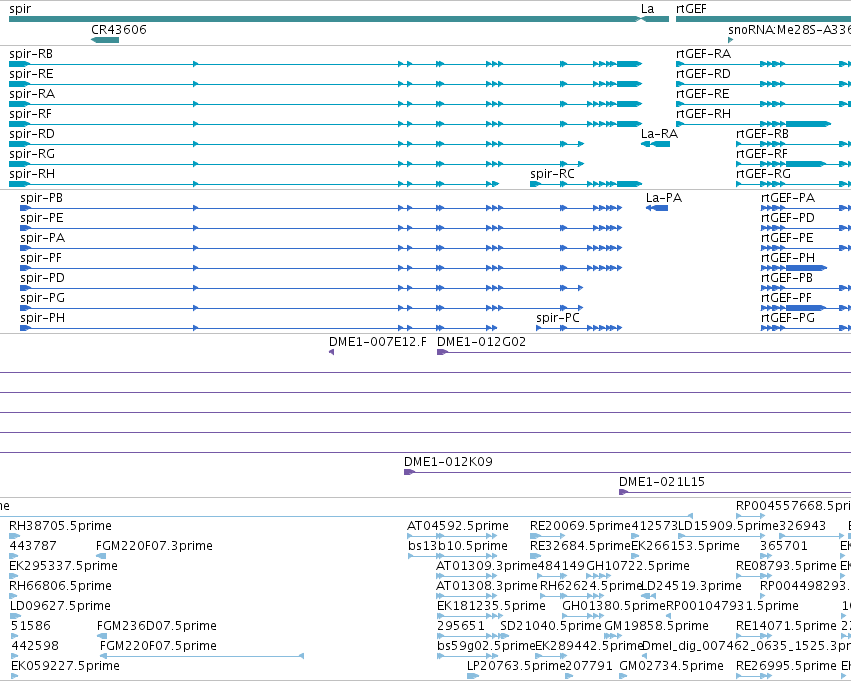Screen dimensions: 851x681
Task: Click the CR43606 gene feature
Action: [x=105, y=40]
